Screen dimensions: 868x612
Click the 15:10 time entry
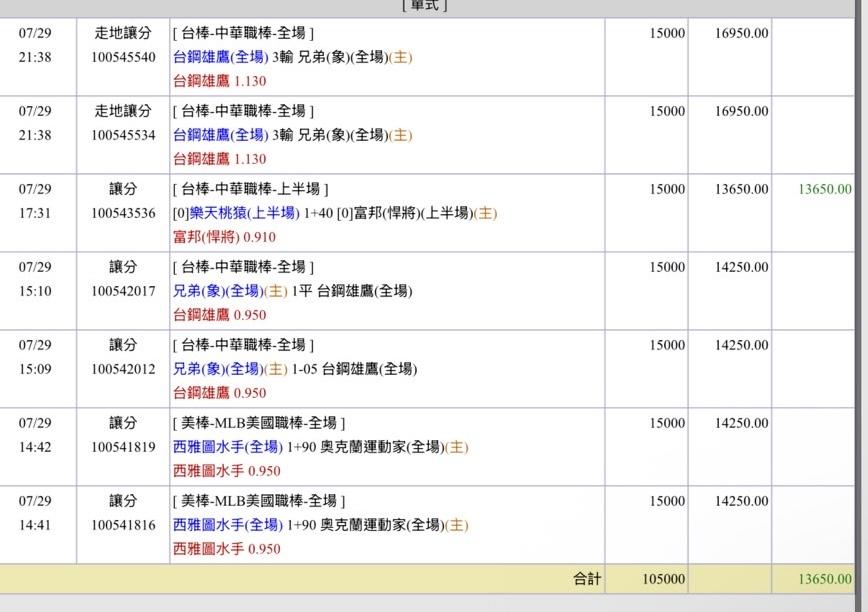point(35,291)
